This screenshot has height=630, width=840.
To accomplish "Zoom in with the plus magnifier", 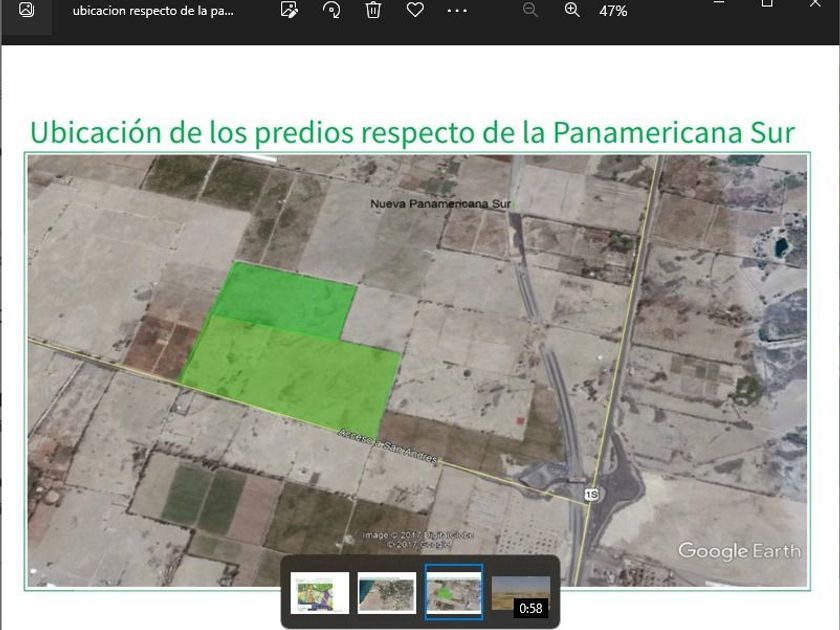I will 572,11.
